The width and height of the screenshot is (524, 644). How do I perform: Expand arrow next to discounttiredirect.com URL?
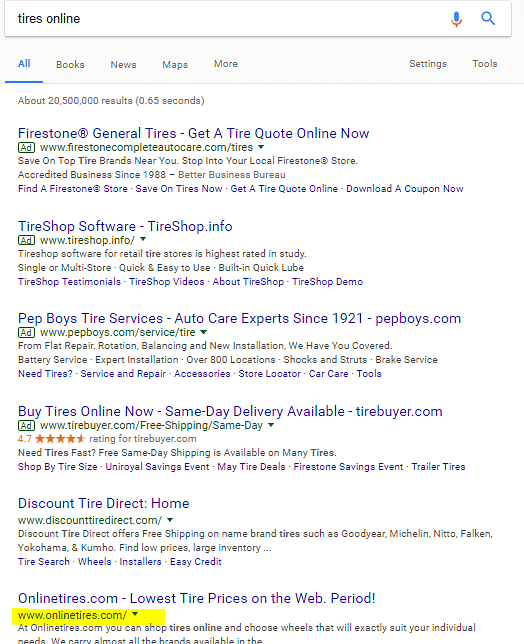[170, 520]
